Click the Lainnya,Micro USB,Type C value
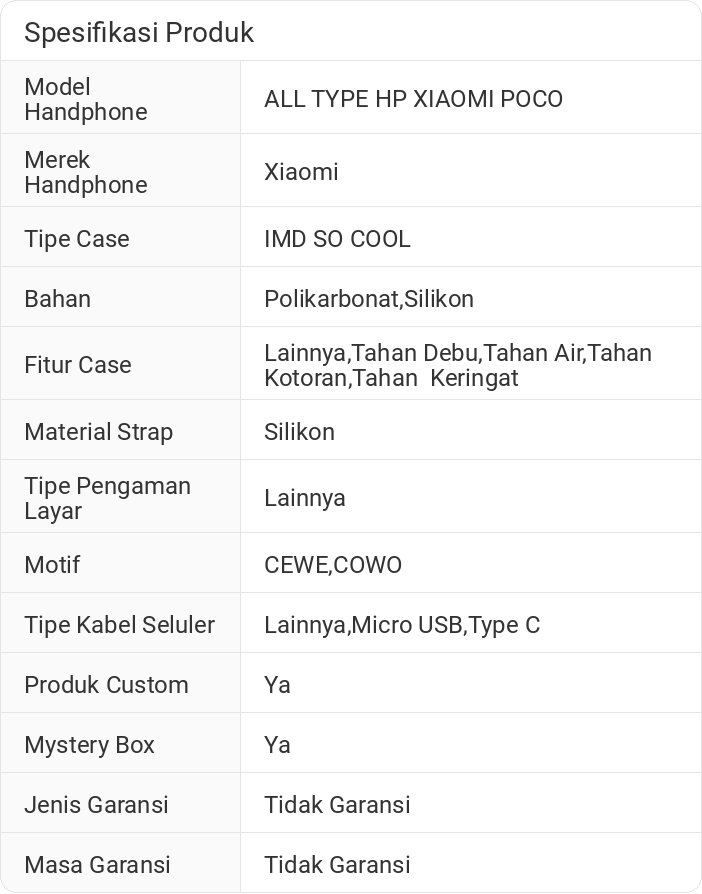The height and width of the screenshot is (894, 702). 402,625
